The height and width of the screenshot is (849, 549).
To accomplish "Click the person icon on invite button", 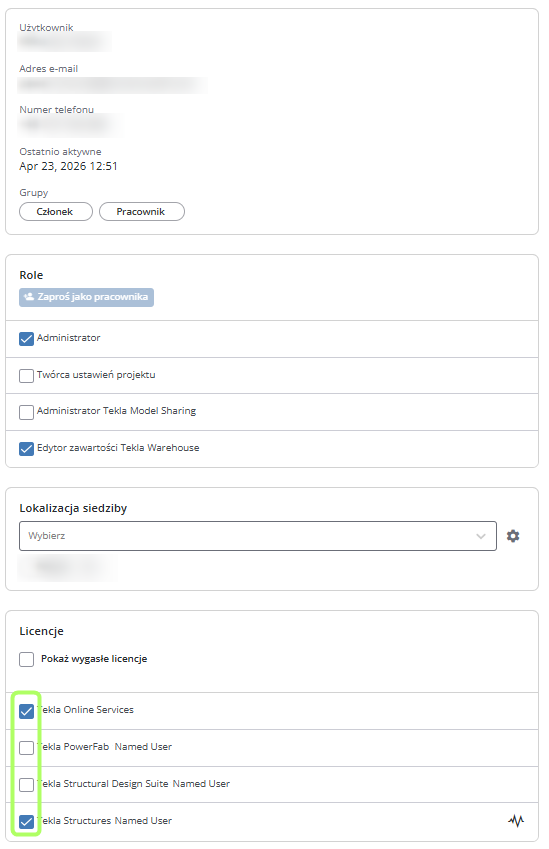I will point(29,297).
